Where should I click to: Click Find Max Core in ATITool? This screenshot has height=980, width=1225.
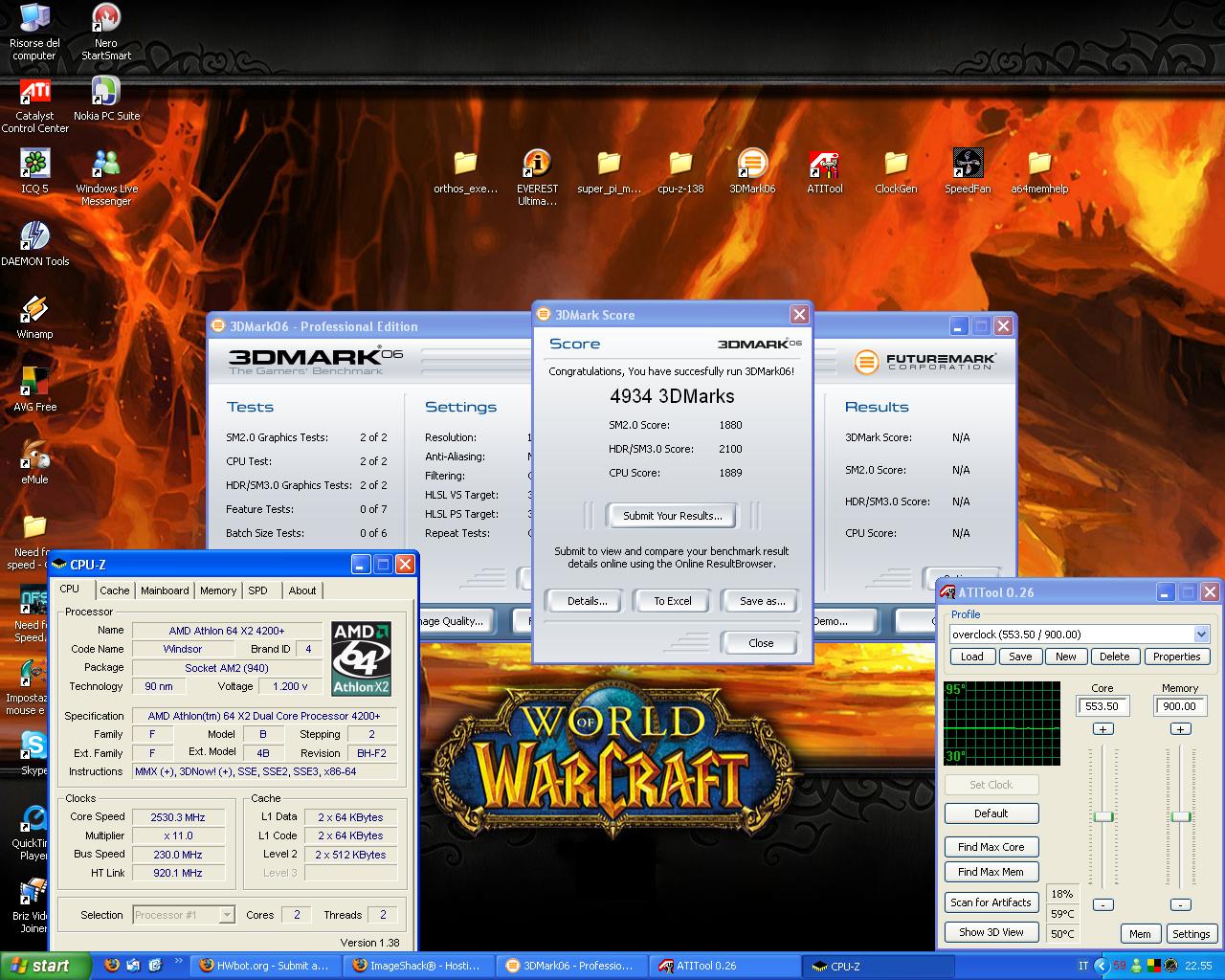tap(991, 847)
